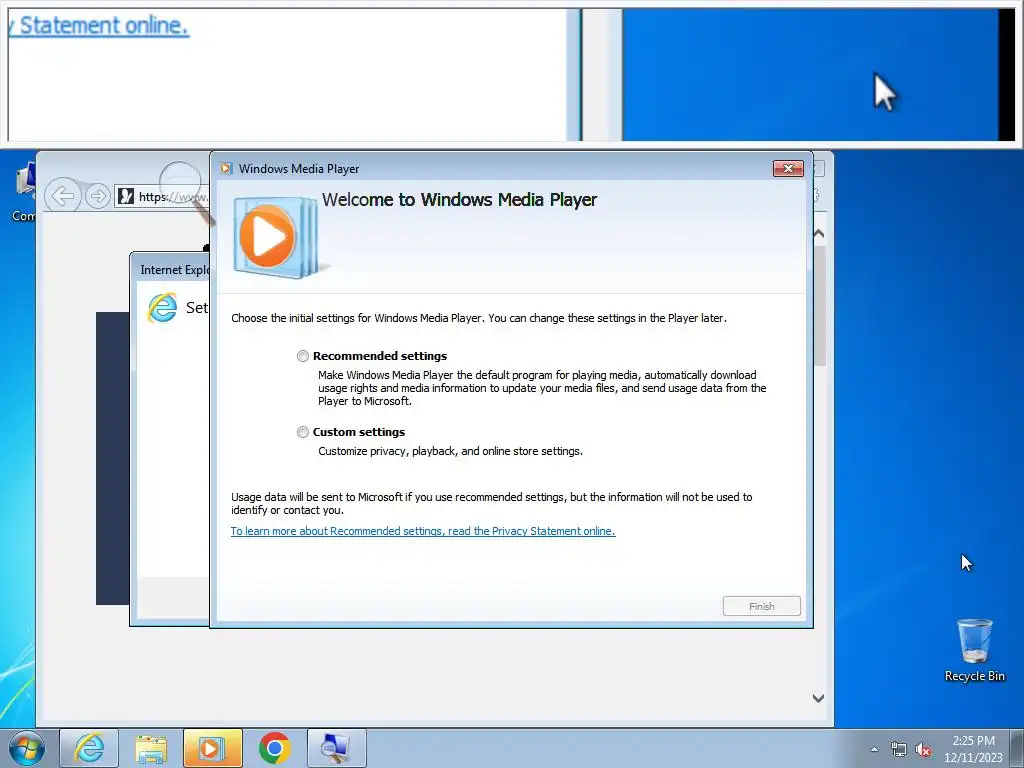Select the Recommended settings radio button
The width and height of the screenshot is (1024, 768).
(302, 356)
